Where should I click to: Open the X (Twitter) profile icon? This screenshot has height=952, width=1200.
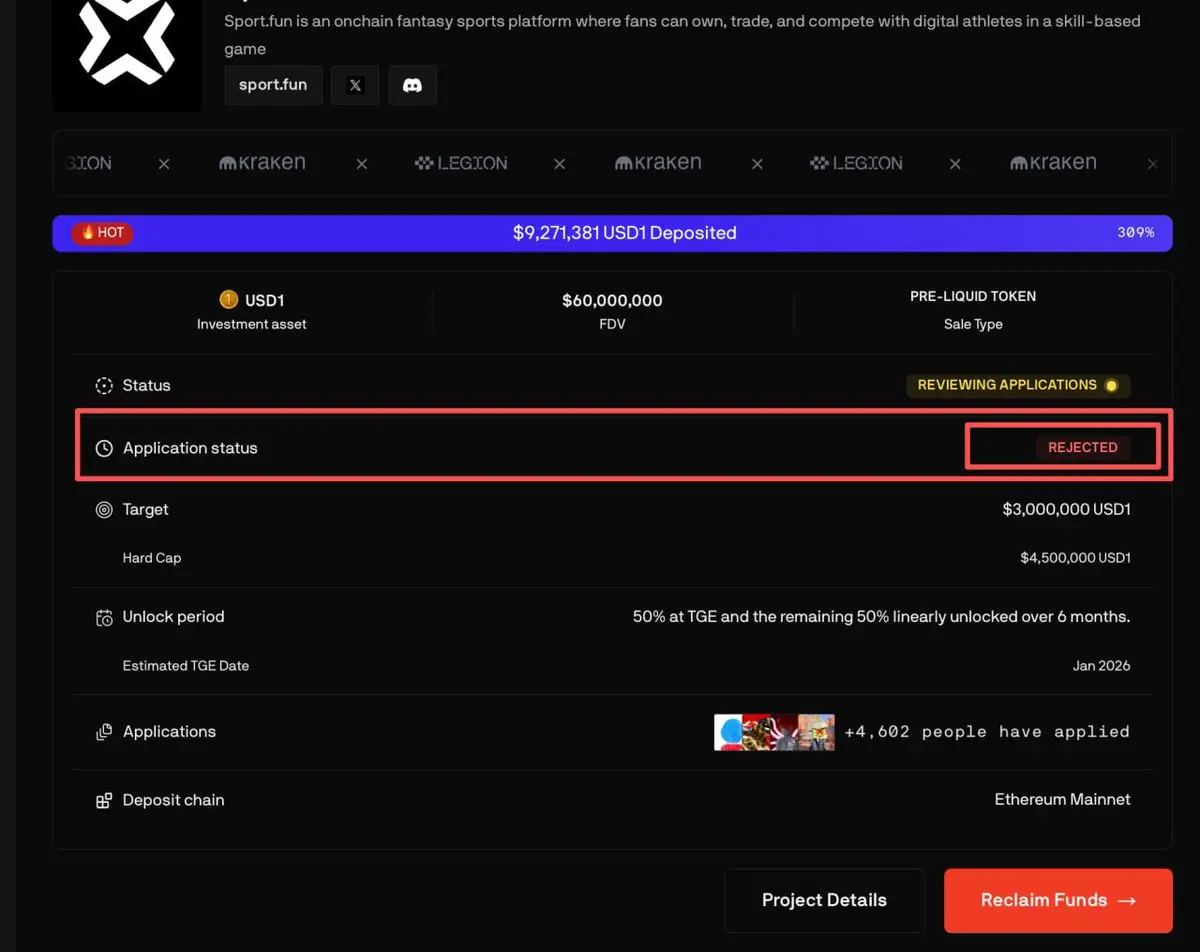click(x=355, y=85)
